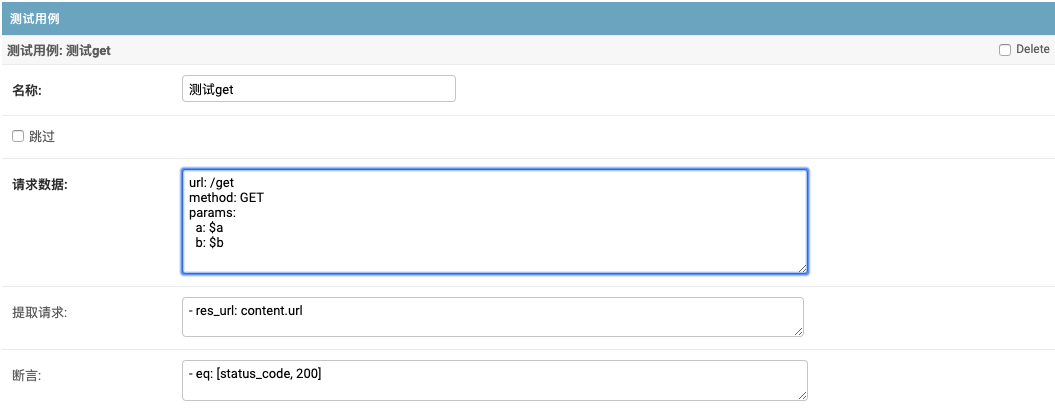Click the Delete label text
Image resolution: width=1055 pixels, height=412 pixels.
pyautogui.click(x=1032, y=50)
